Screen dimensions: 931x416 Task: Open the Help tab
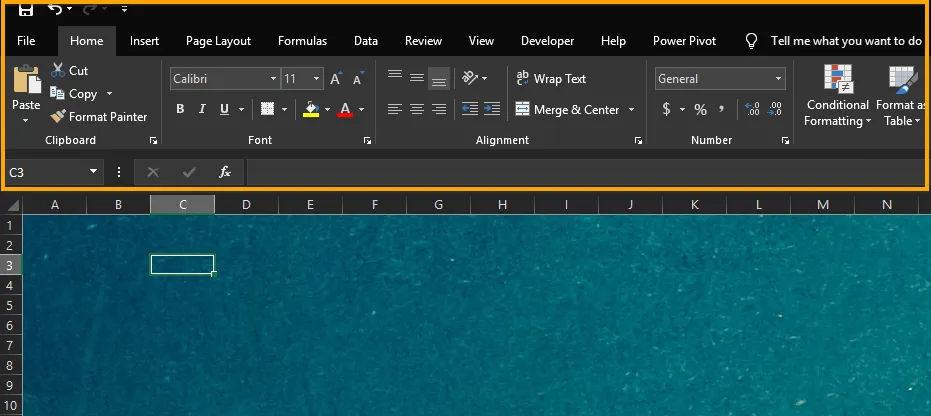click(x=613, y=41)
